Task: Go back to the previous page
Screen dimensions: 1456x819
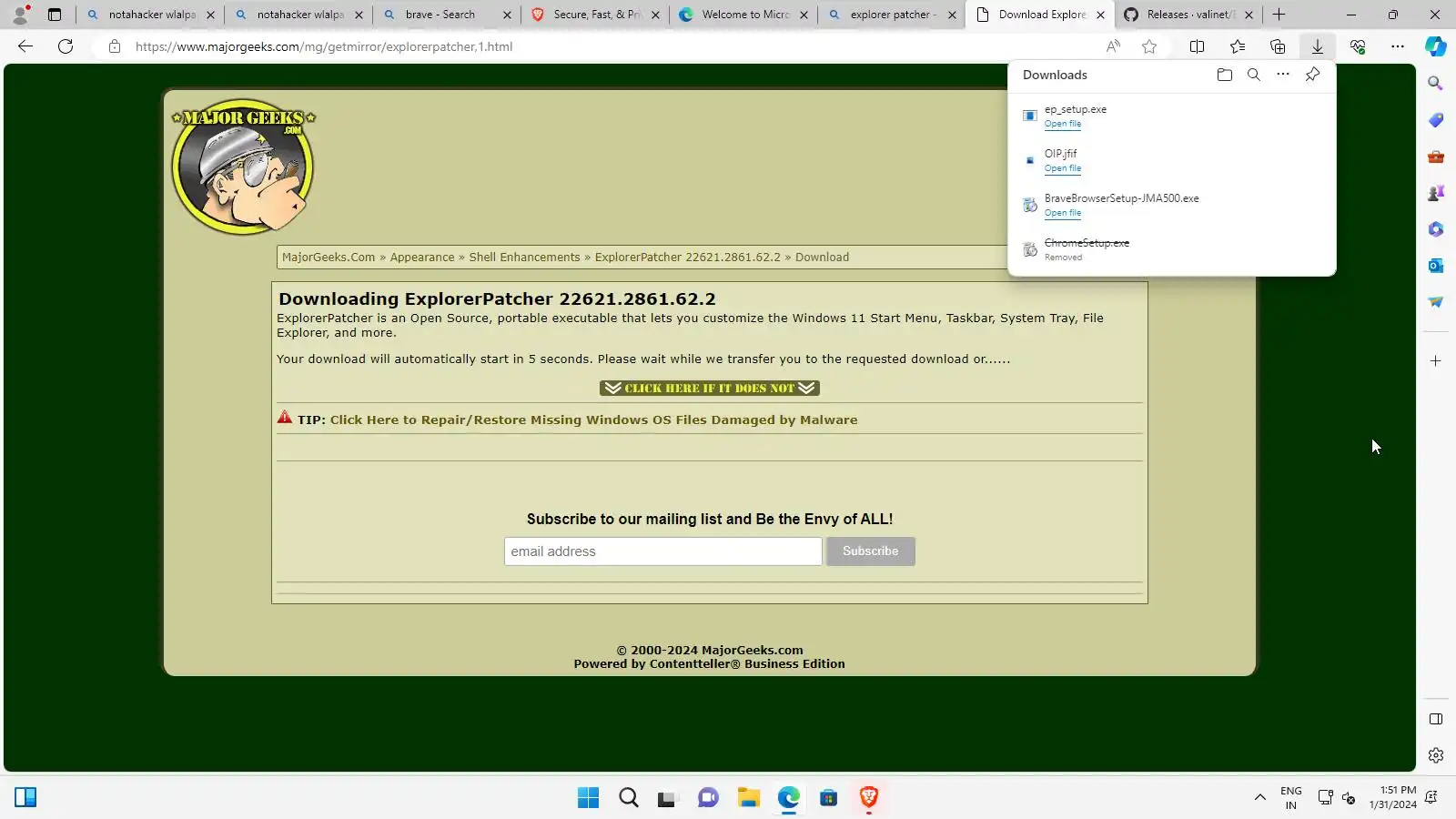Action: [x=25, y=46]
